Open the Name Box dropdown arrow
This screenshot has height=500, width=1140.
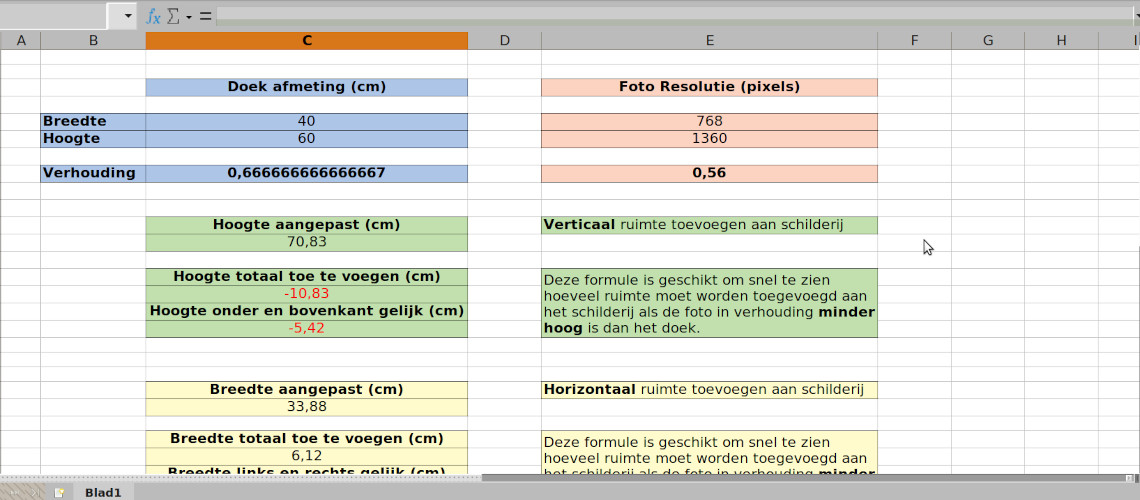point(127,16)
